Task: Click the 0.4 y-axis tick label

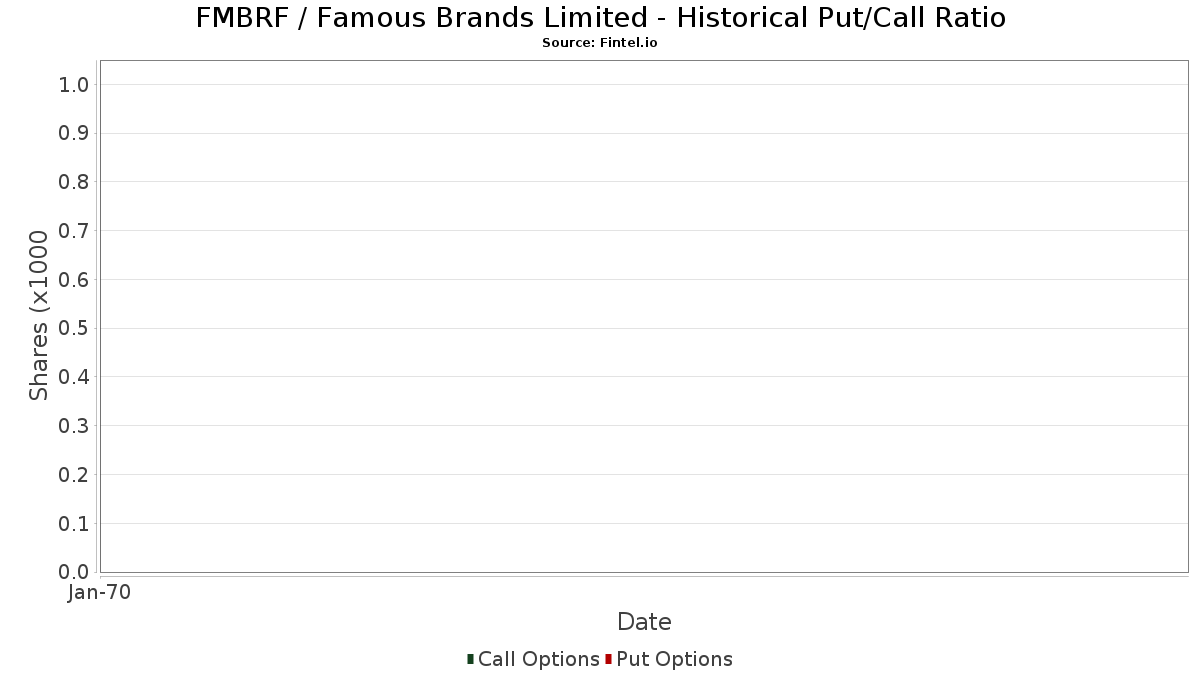Action: [74, 377]
